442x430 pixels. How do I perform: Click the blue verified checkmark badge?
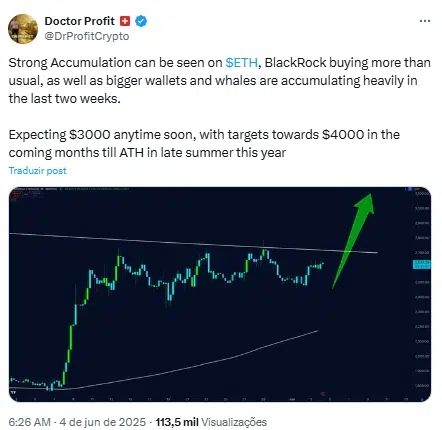click(x=141, y=21)
